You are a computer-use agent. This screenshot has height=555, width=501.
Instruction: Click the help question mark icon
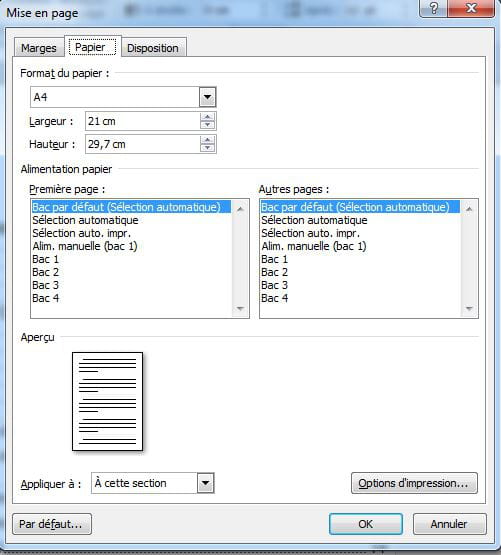click(434, 8)
